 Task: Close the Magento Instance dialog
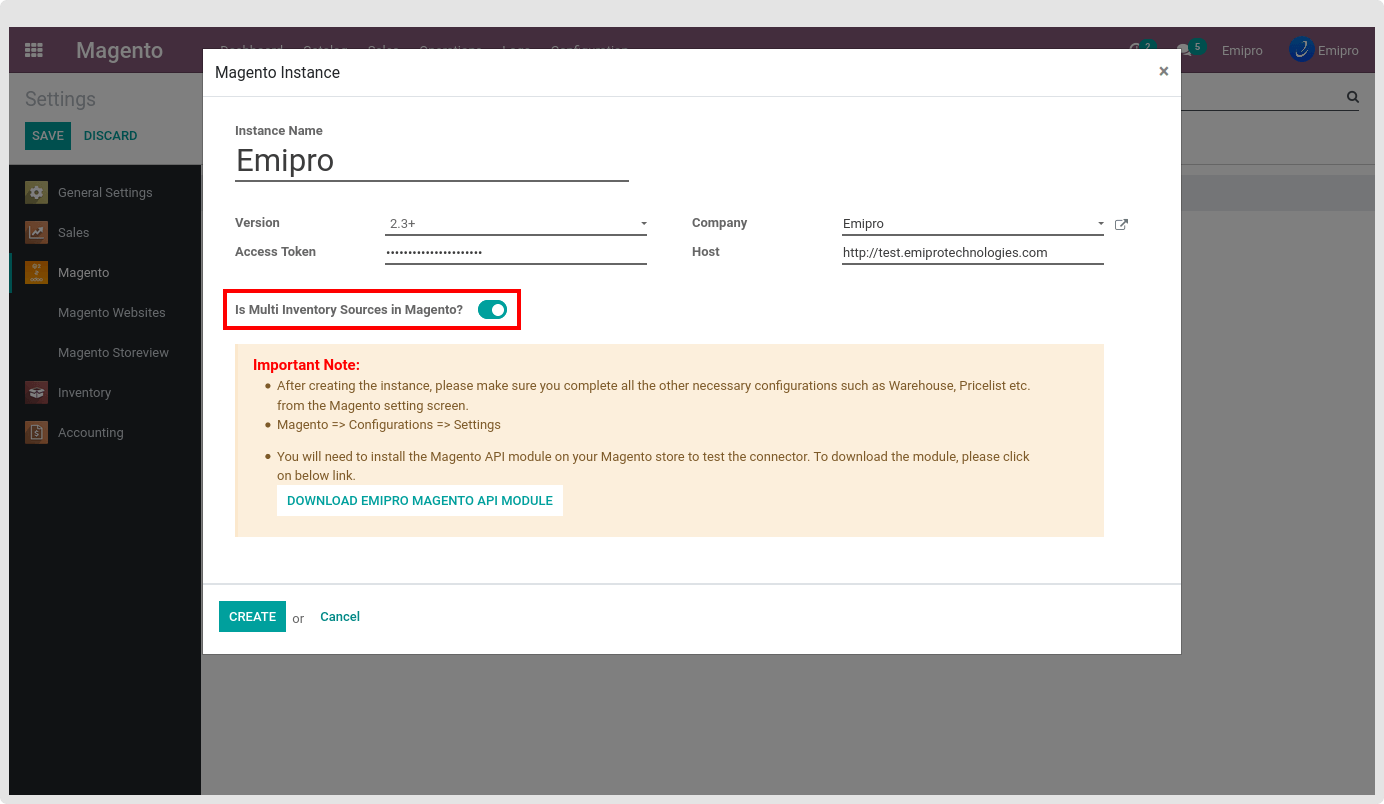(1163, 72)
